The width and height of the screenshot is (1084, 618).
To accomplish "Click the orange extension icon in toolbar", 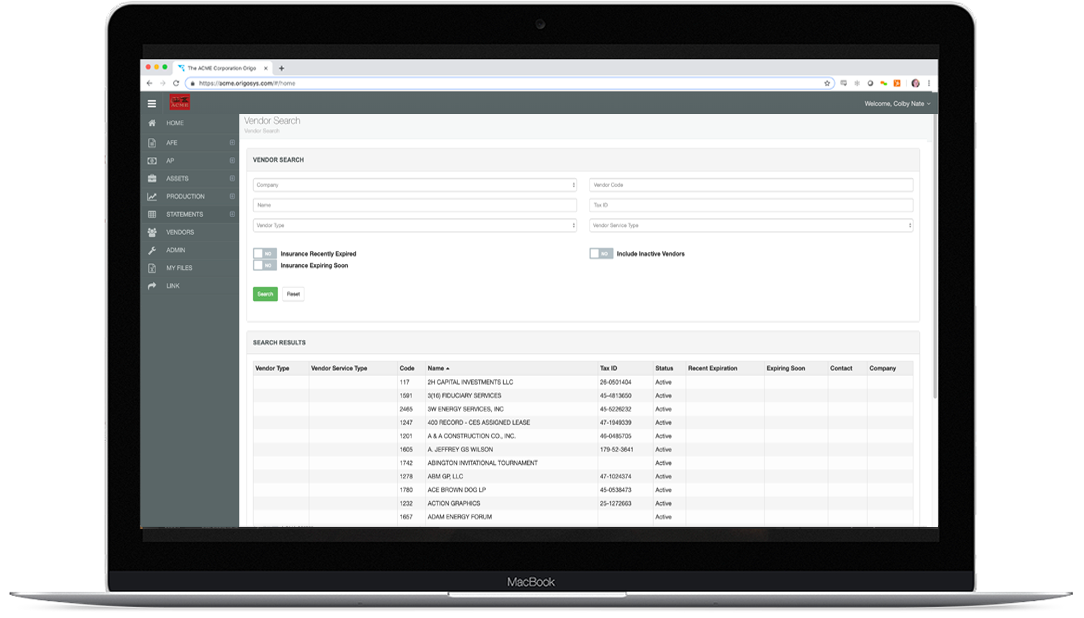I will coord(897,83).
